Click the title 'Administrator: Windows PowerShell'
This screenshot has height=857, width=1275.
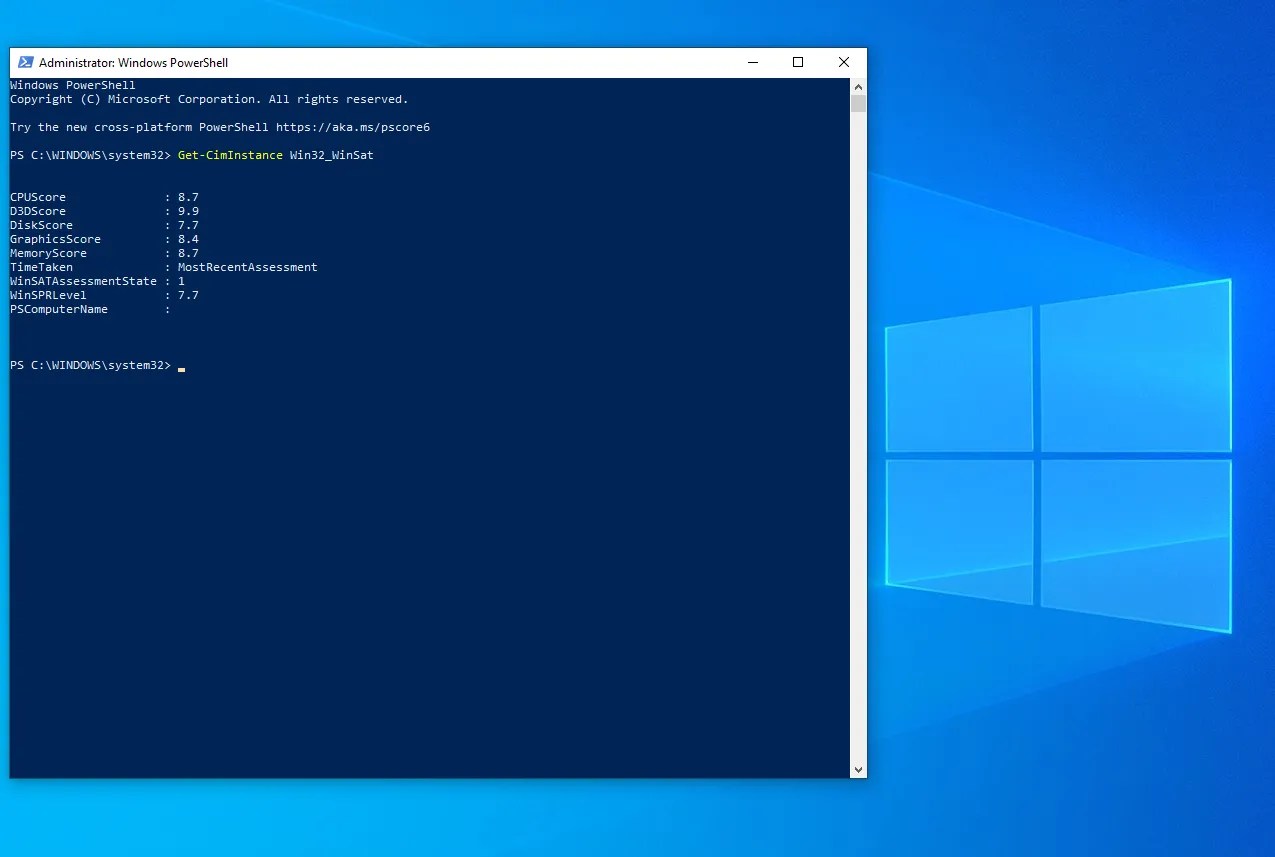click(x=133, y=63)
